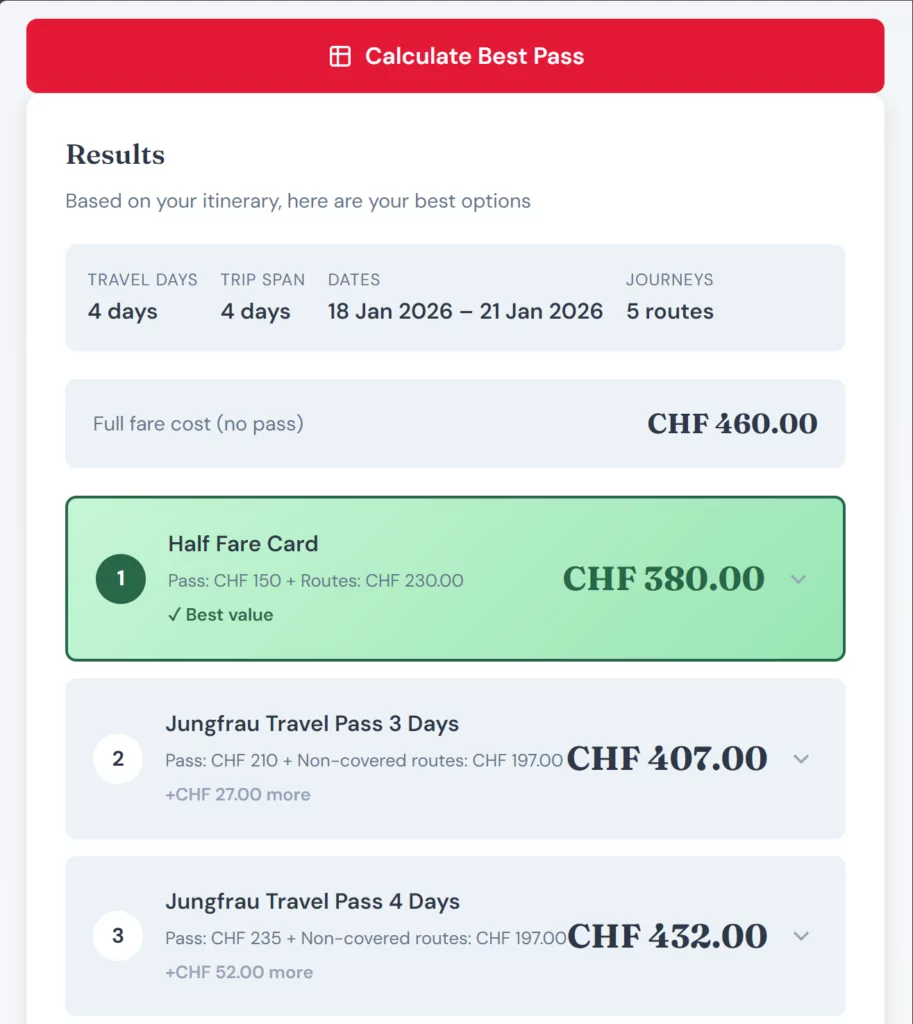Click the 5 routes journeys value
The width and height of the screenshot is (913, 1024).
point(670,311)
